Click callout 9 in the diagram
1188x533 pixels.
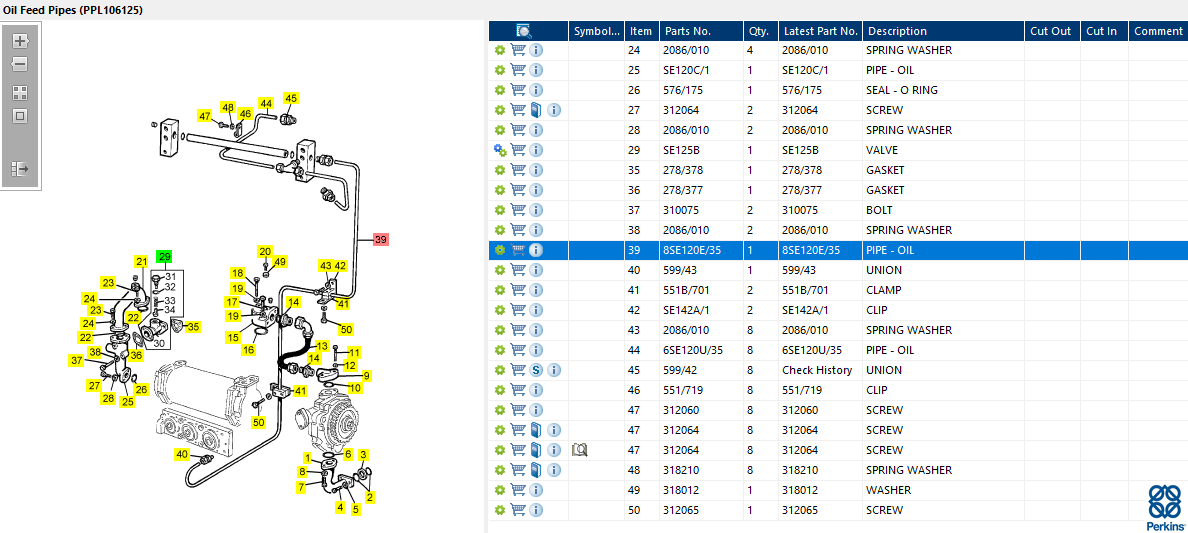367,375
